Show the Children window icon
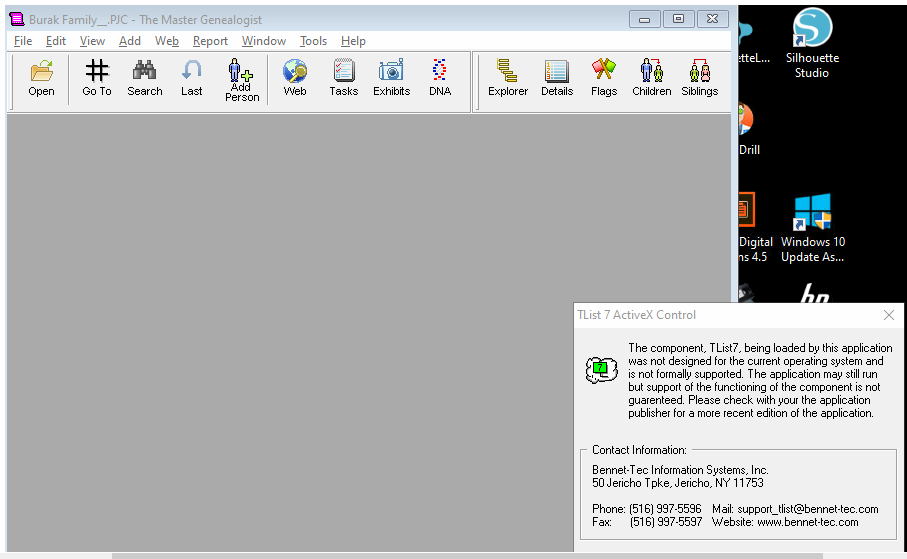The height and width of the screenshot is (559, 907). pos(651,79)
